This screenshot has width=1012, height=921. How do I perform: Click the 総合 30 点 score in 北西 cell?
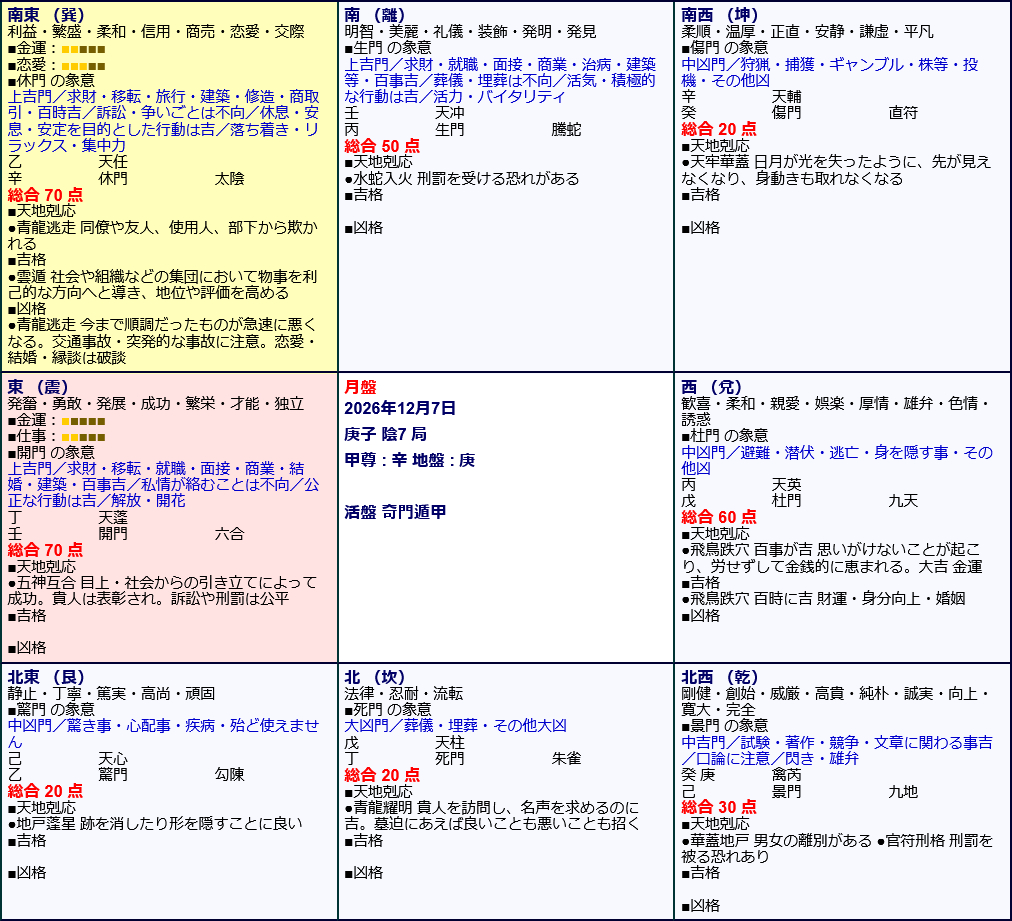(719, 806)
